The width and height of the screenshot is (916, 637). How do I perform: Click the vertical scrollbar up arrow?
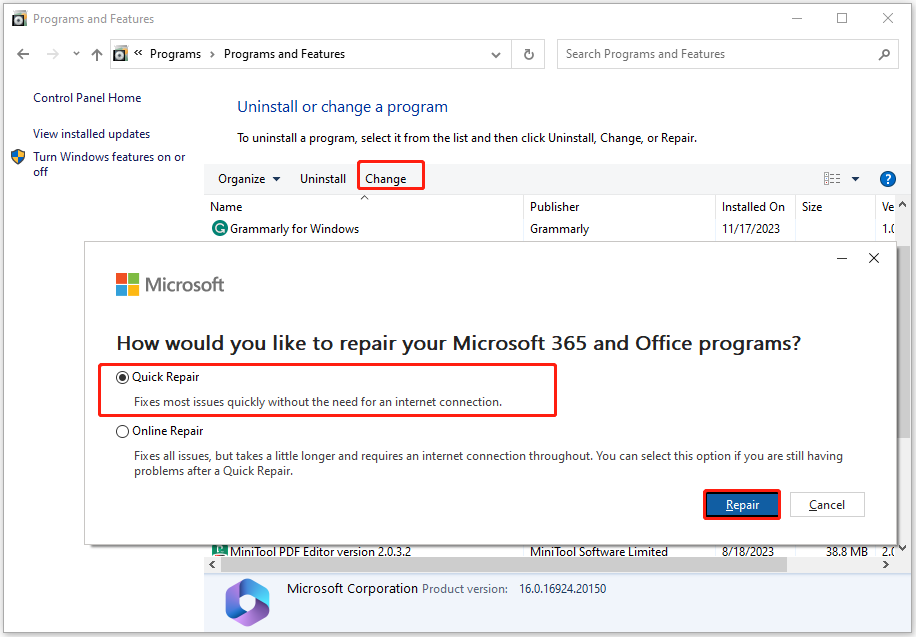point(903,205)
